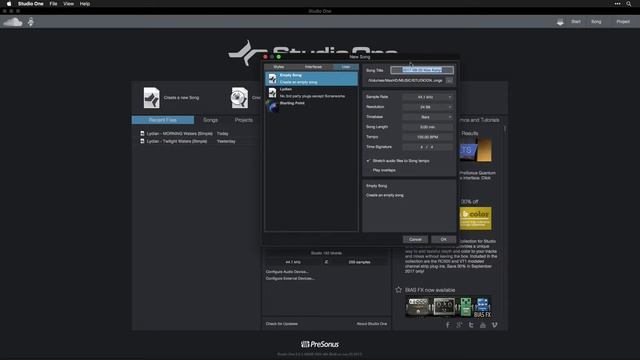The height and width of the screenshot is (360, 640).
Task: Click Cancel in New Song dialog
Action: point(415,239)
